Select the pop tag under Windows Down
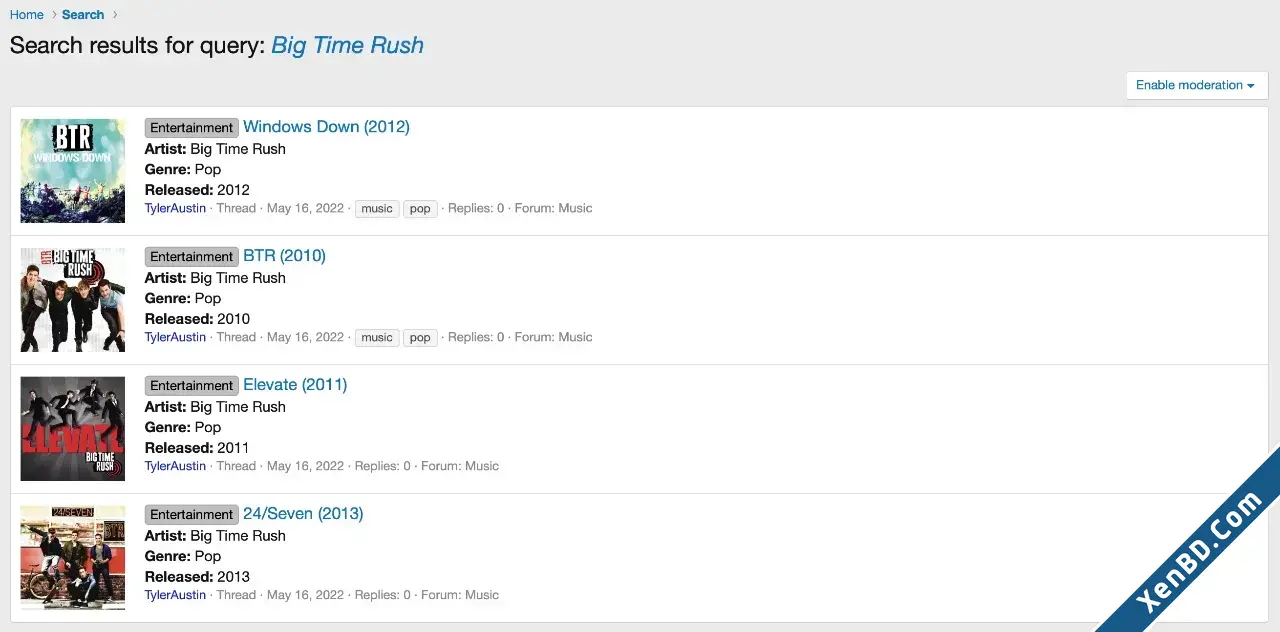 coord(420,209)
